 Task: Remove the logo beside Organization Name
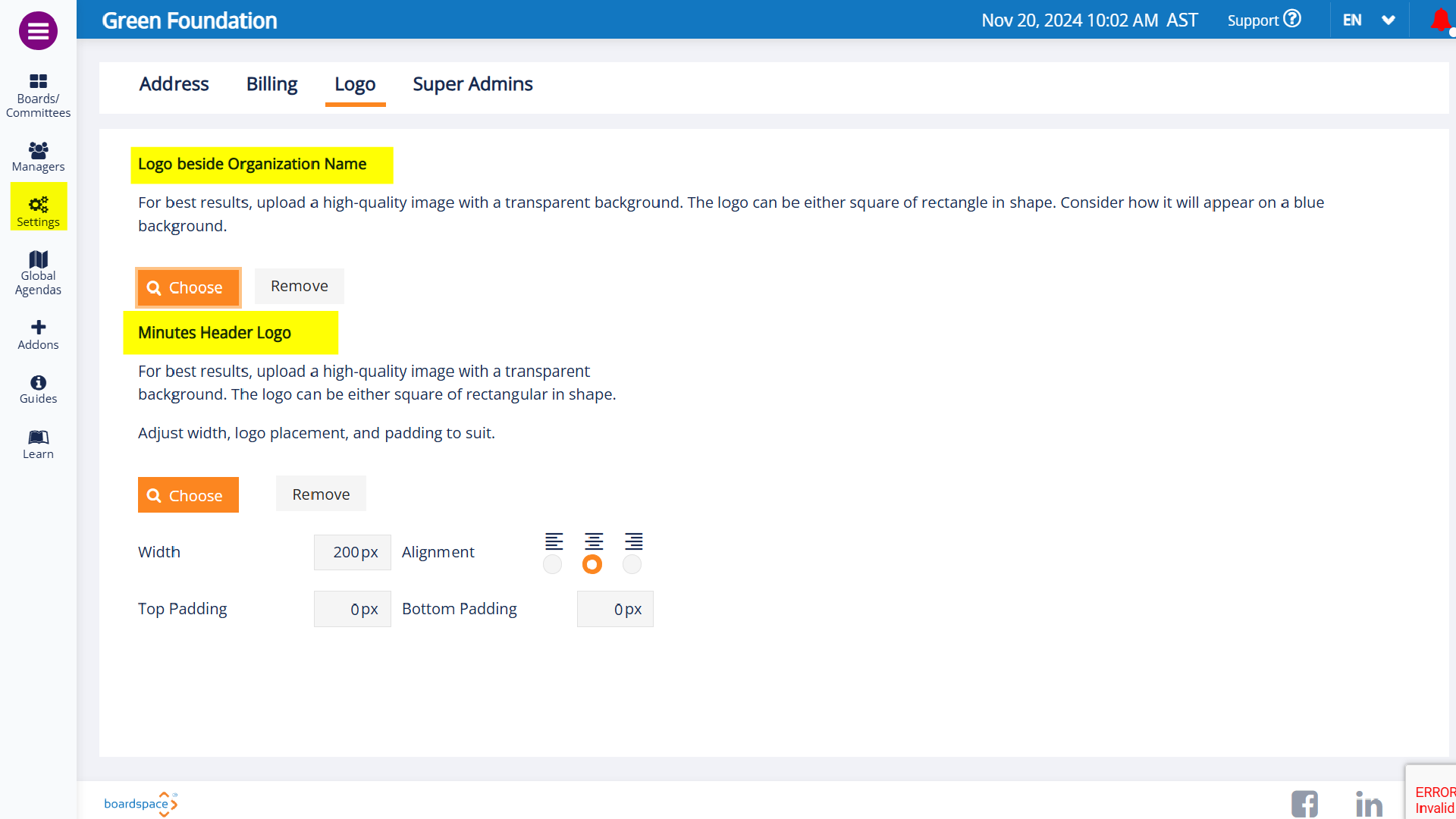(x=300, y=286)
